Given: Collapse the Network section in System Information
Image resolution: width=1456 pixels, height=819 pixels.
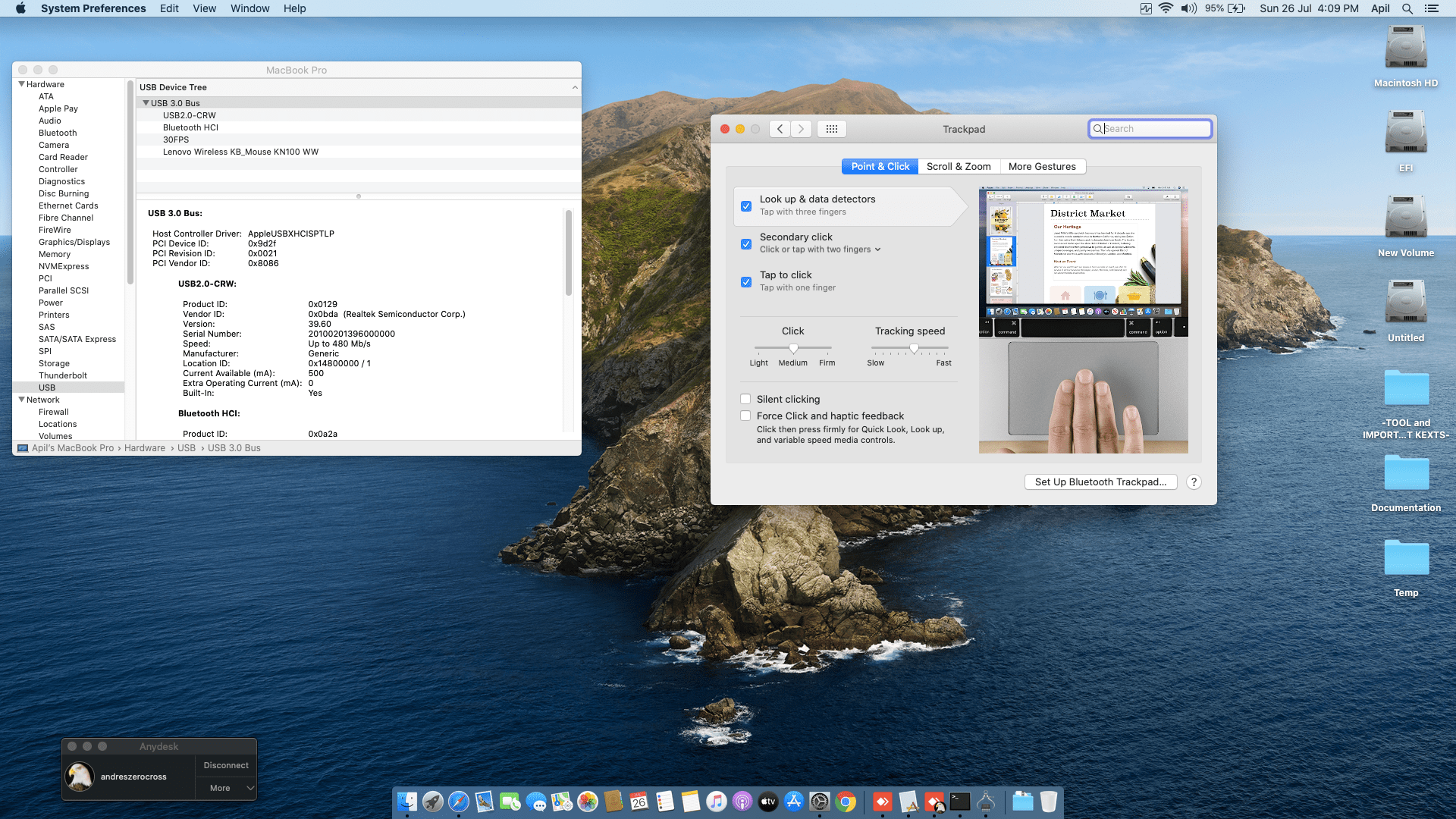Looking at the screenshot, I should click(21, 400).
